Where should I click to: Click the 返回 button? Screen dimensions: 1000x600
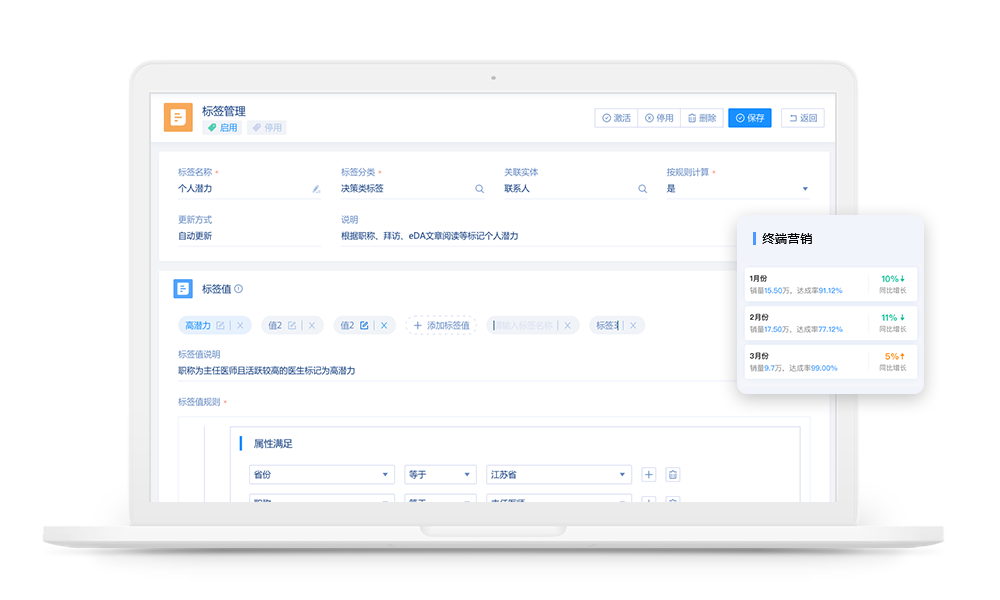[x=803, y=118]
